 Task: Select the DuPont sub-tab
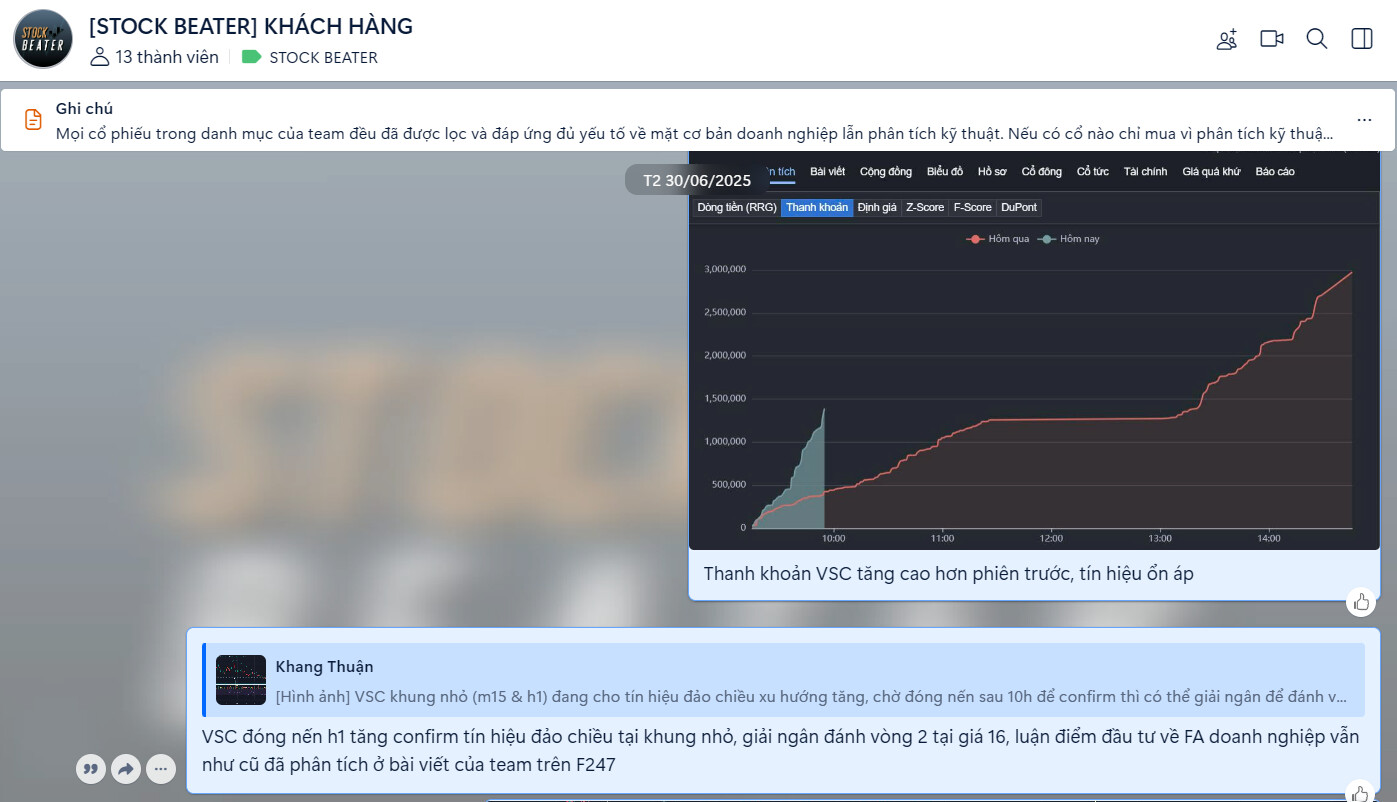1019,207
